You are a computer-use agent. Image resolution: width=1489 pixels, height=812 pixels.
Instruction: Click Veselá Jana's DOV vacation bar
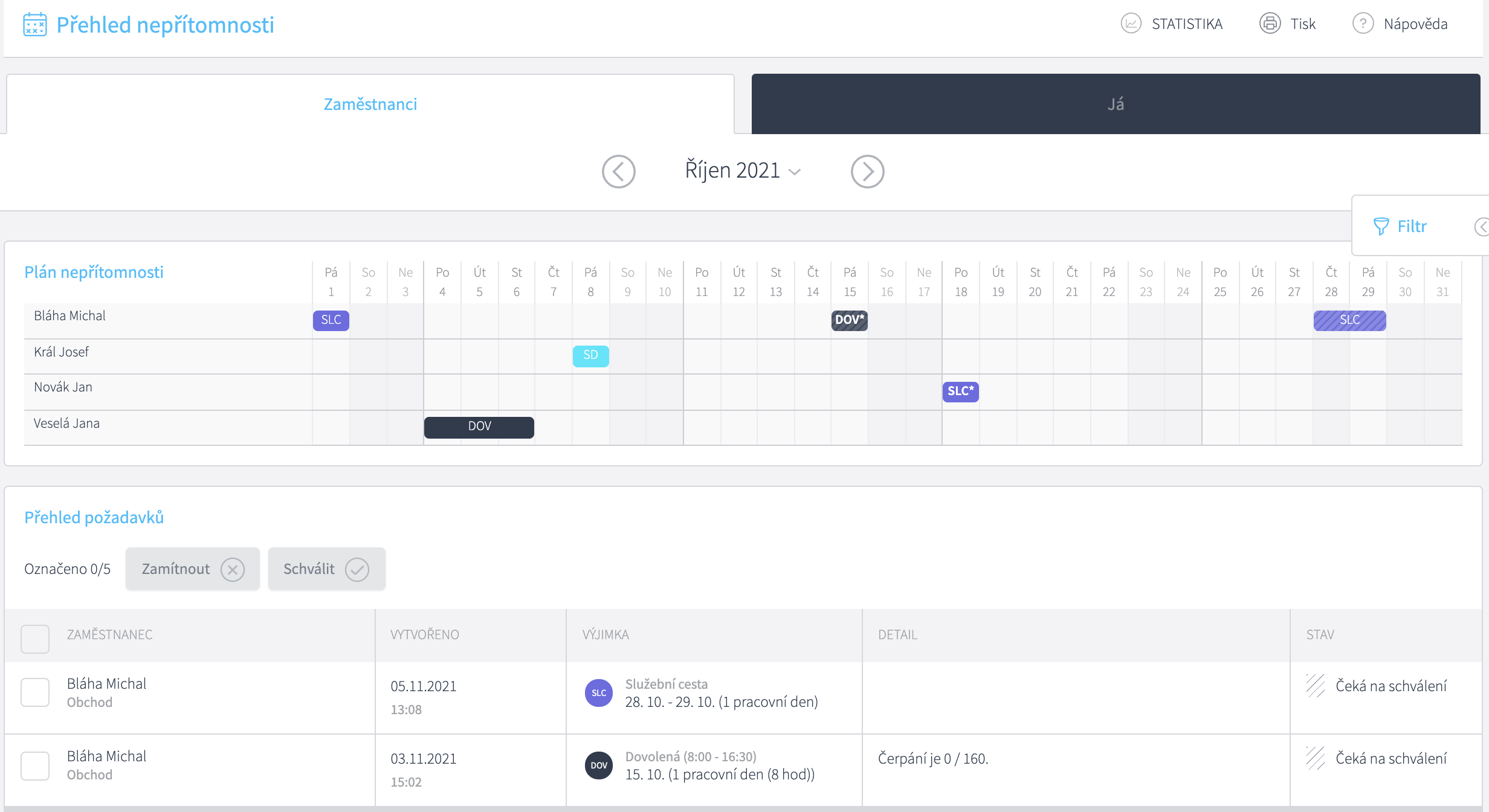coord(479,427)
